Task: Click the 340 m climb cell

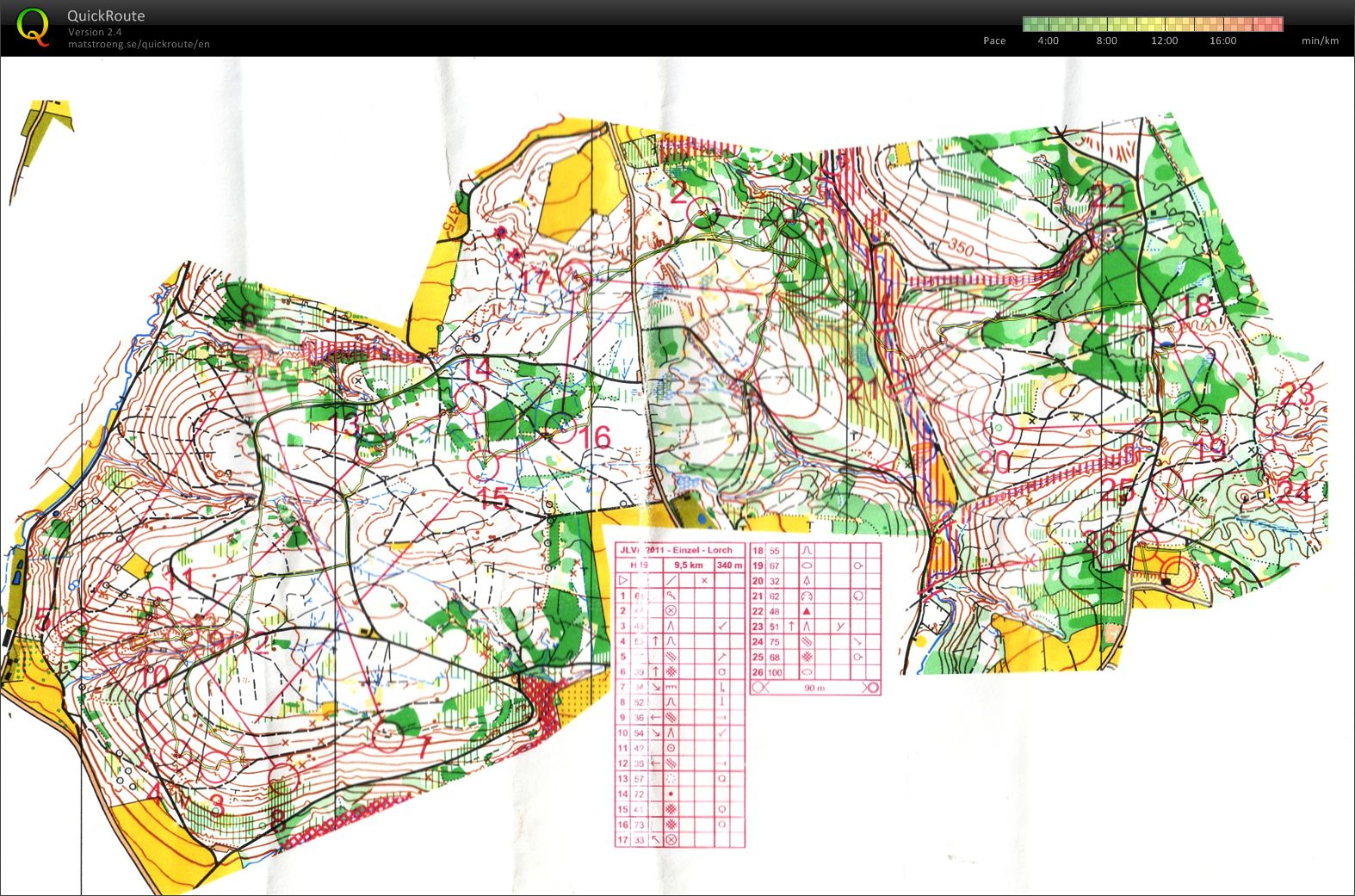Action: 728,565
